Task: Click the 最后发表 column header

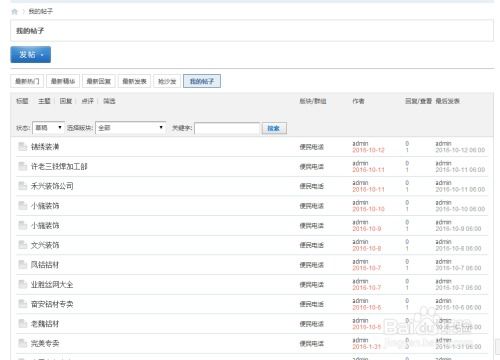Action: tap(448, 101)
